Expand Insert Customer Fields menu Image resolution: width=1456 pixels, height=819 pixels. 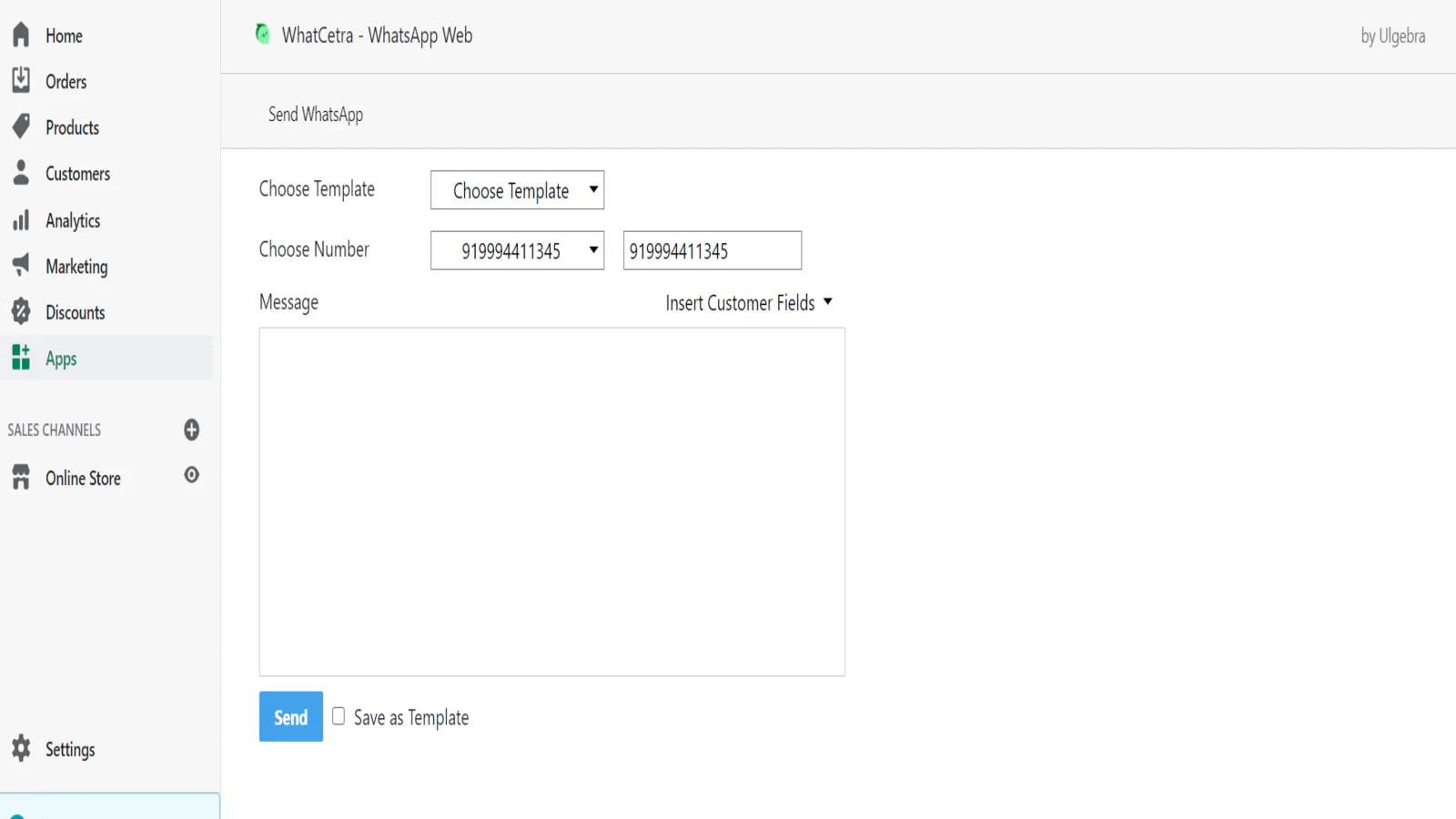748,303
